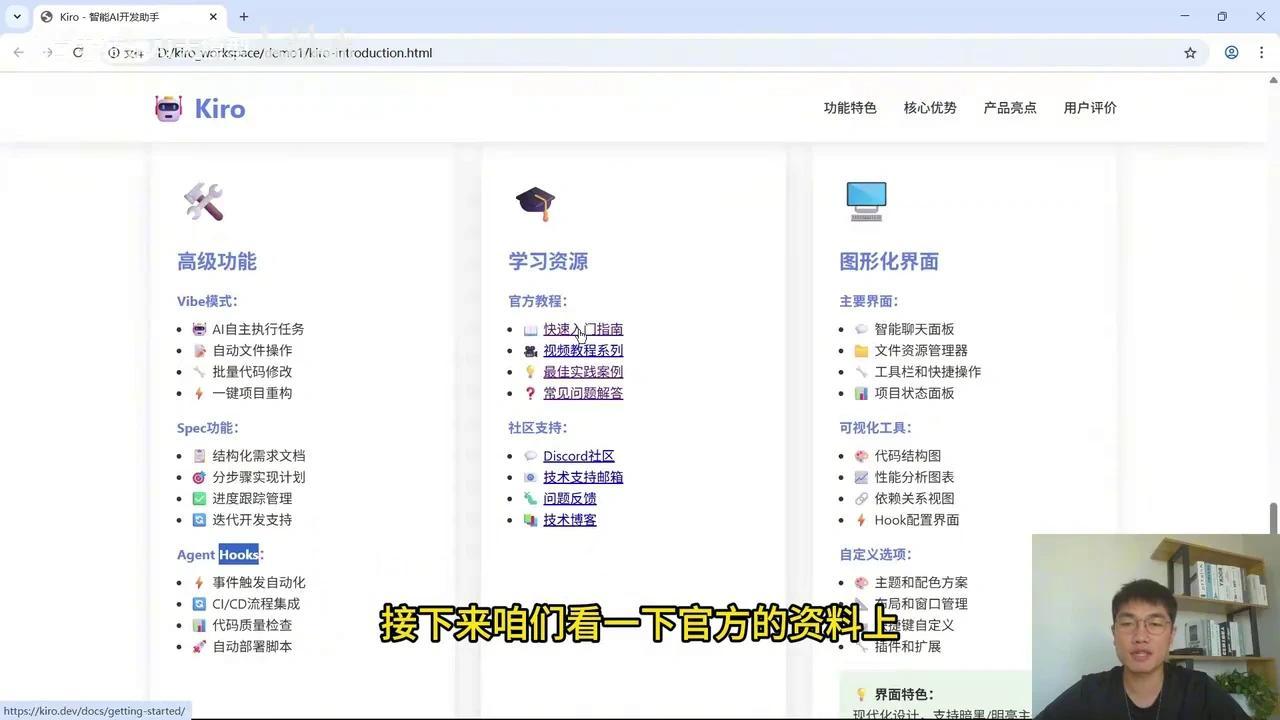Click the 迭代开发支持 list item
The image size is (1280, 720).
[252, 520]
